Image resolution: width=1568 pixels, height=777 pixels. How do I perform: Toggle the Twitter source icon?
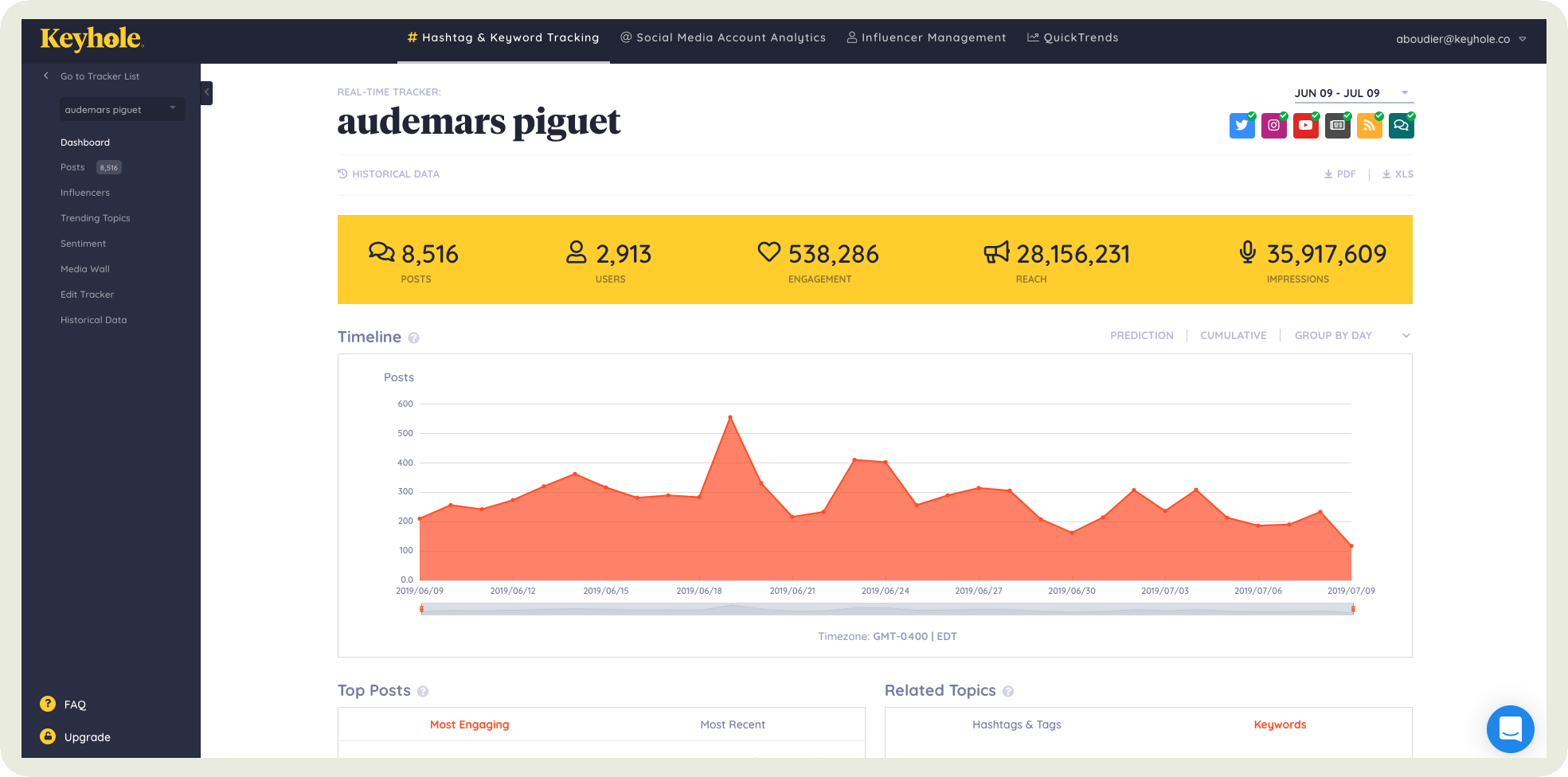coord(1241,126)
